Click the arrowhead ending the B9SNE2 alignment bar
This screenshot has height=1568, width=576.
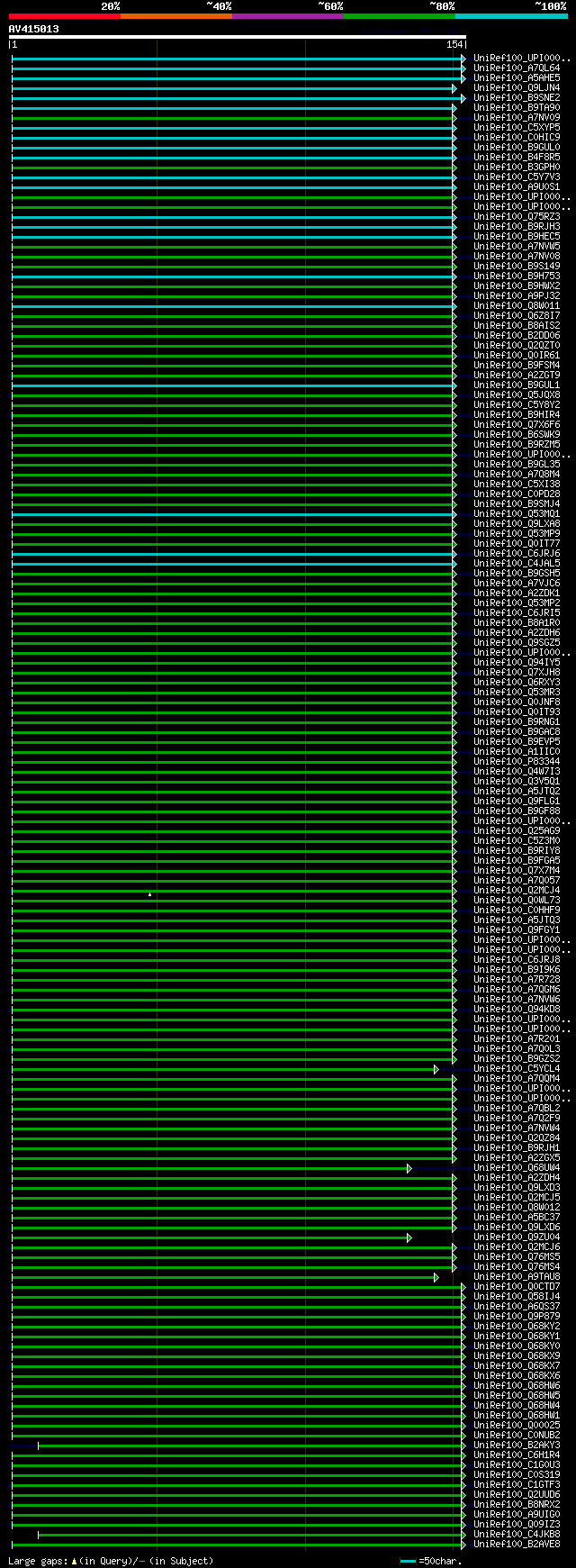coord(463,98)
